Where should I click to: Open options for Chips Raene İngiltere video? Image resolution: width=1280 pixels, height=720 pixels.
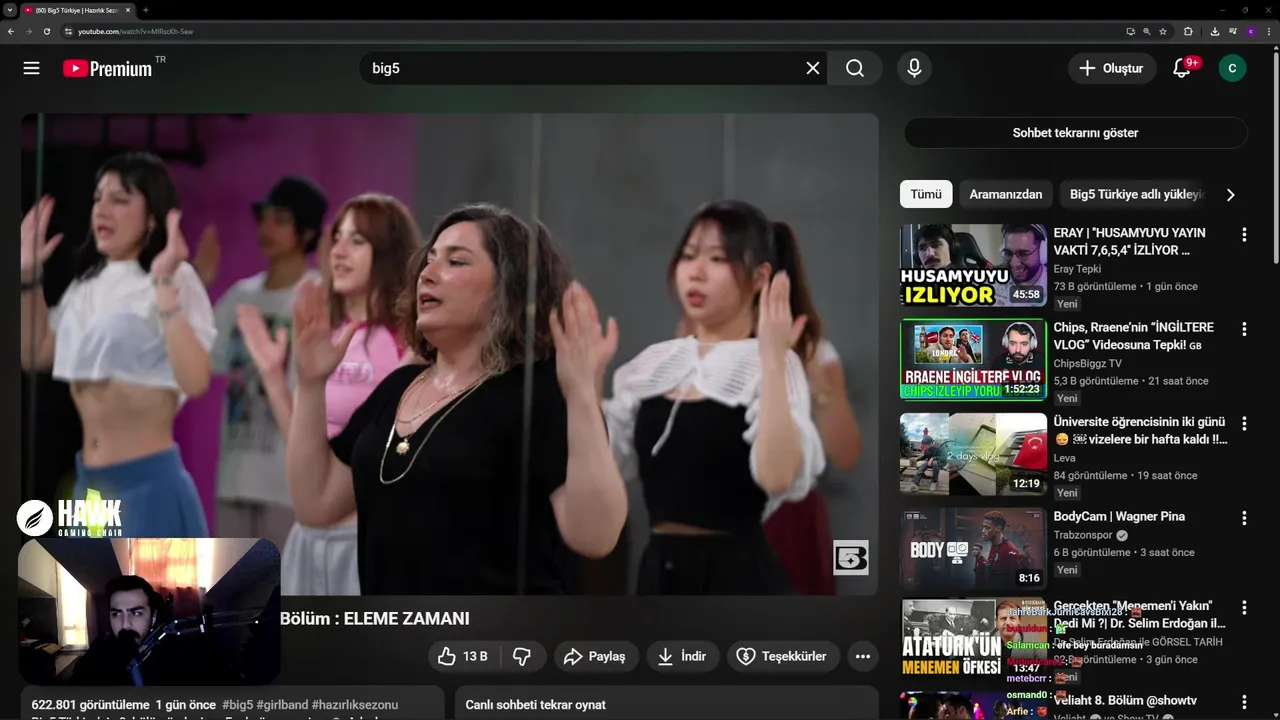[1244, 329]
